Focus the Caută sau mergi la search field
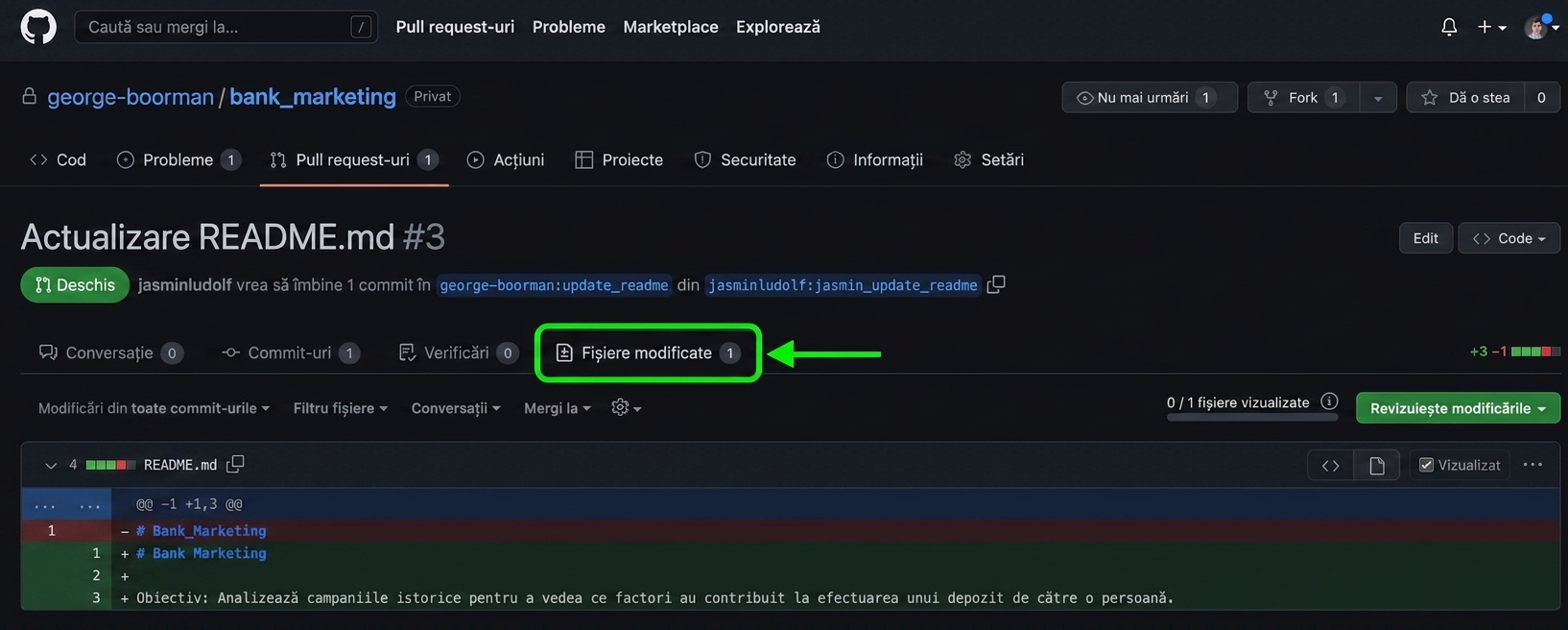This screenshot has width=1568, height=630. [226, 27]
